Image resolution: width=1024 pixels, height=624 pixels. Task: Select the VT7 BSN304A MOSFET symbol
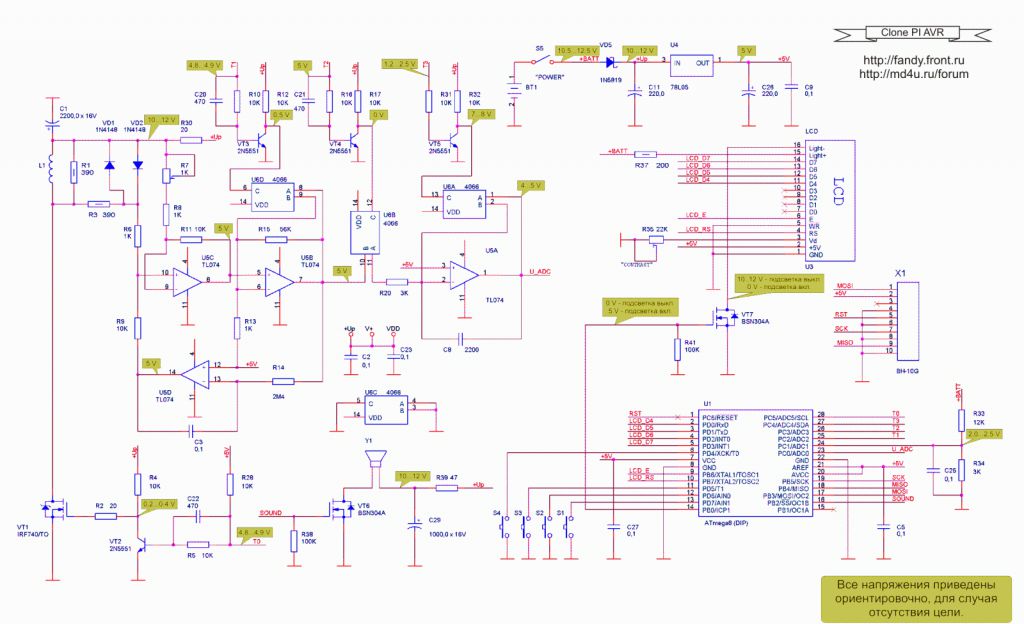click(x=725, y=318)
